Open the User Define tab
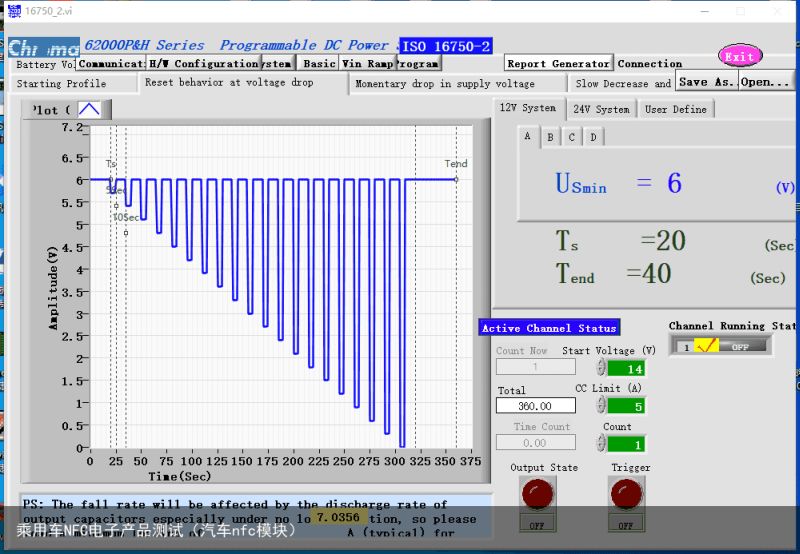 pyautogui.click(x=676, y=109)
